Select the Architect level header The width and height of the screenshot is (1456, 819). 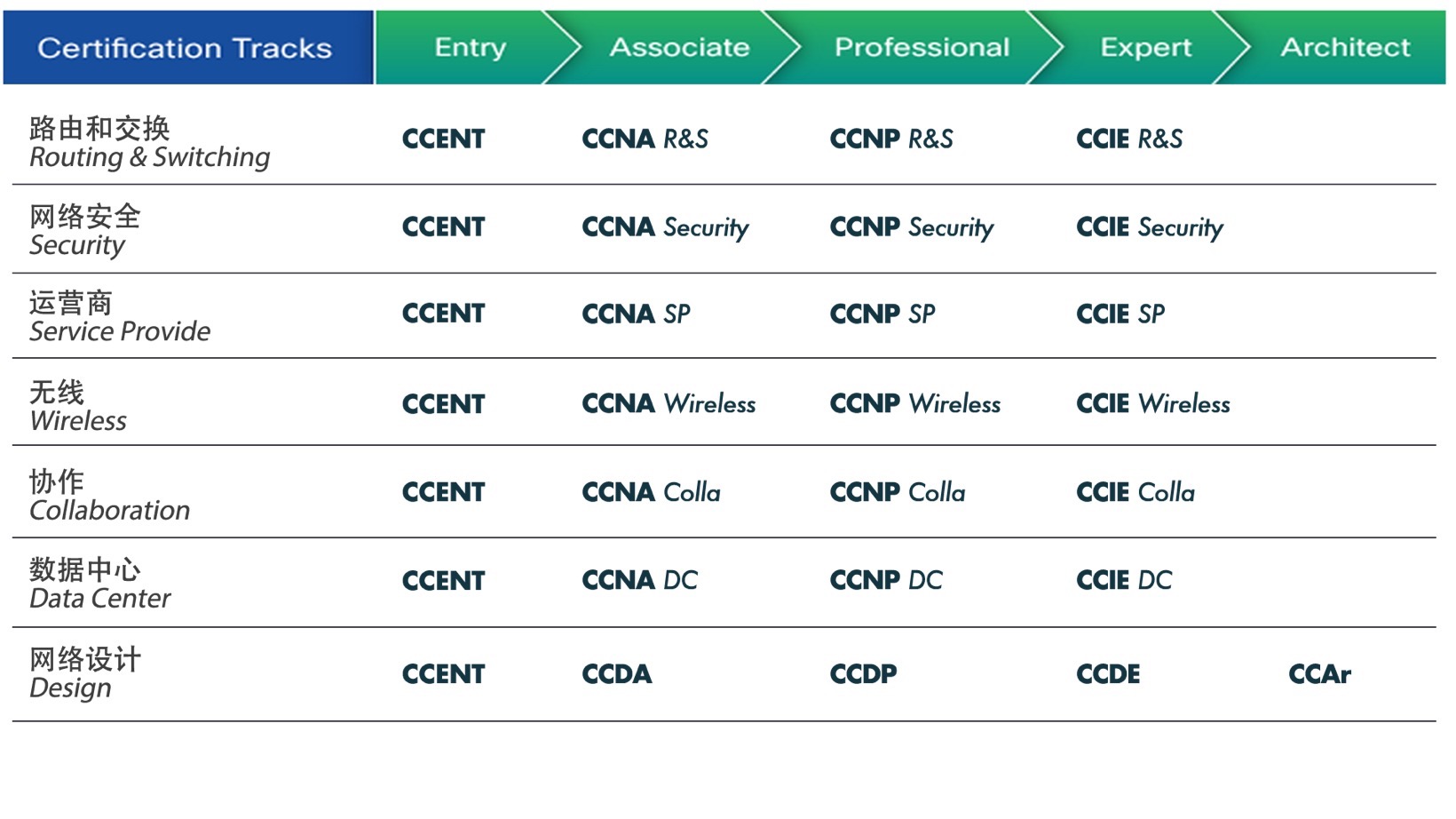click(1345, 47)
